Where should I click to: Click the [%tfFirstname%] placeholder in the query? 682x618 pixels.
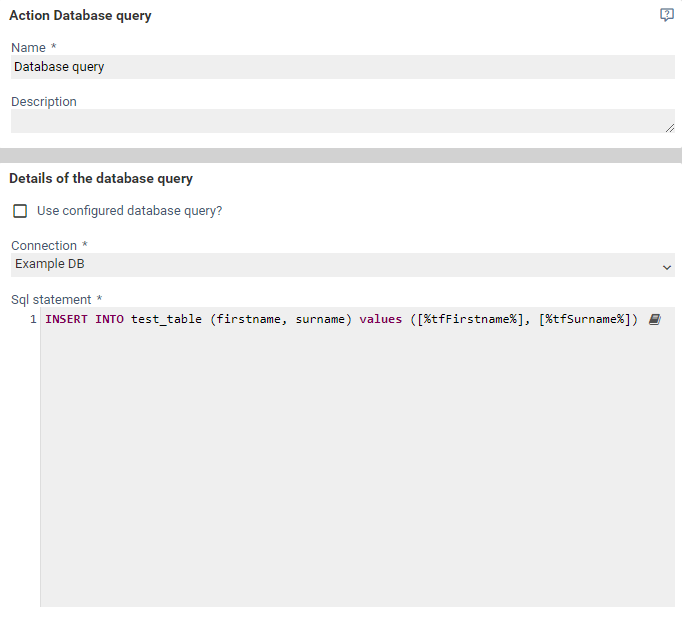468,320
